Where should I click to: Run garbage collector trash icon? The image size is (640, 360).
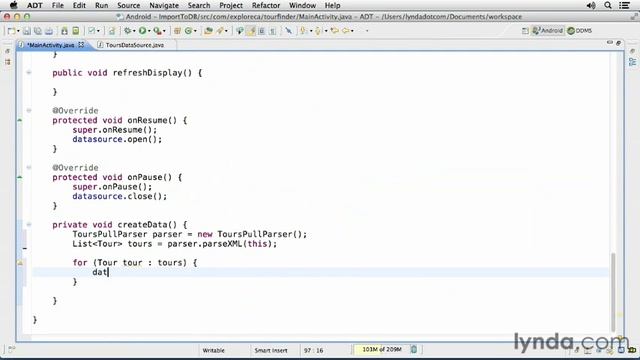tap(413, 349)
